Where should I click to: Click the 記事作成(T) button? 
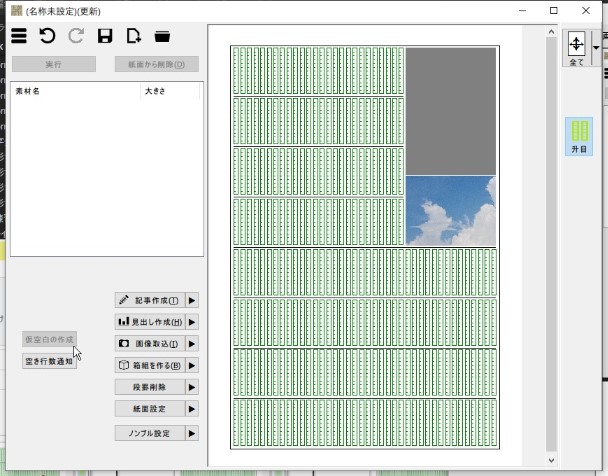[x=150, y=300]
